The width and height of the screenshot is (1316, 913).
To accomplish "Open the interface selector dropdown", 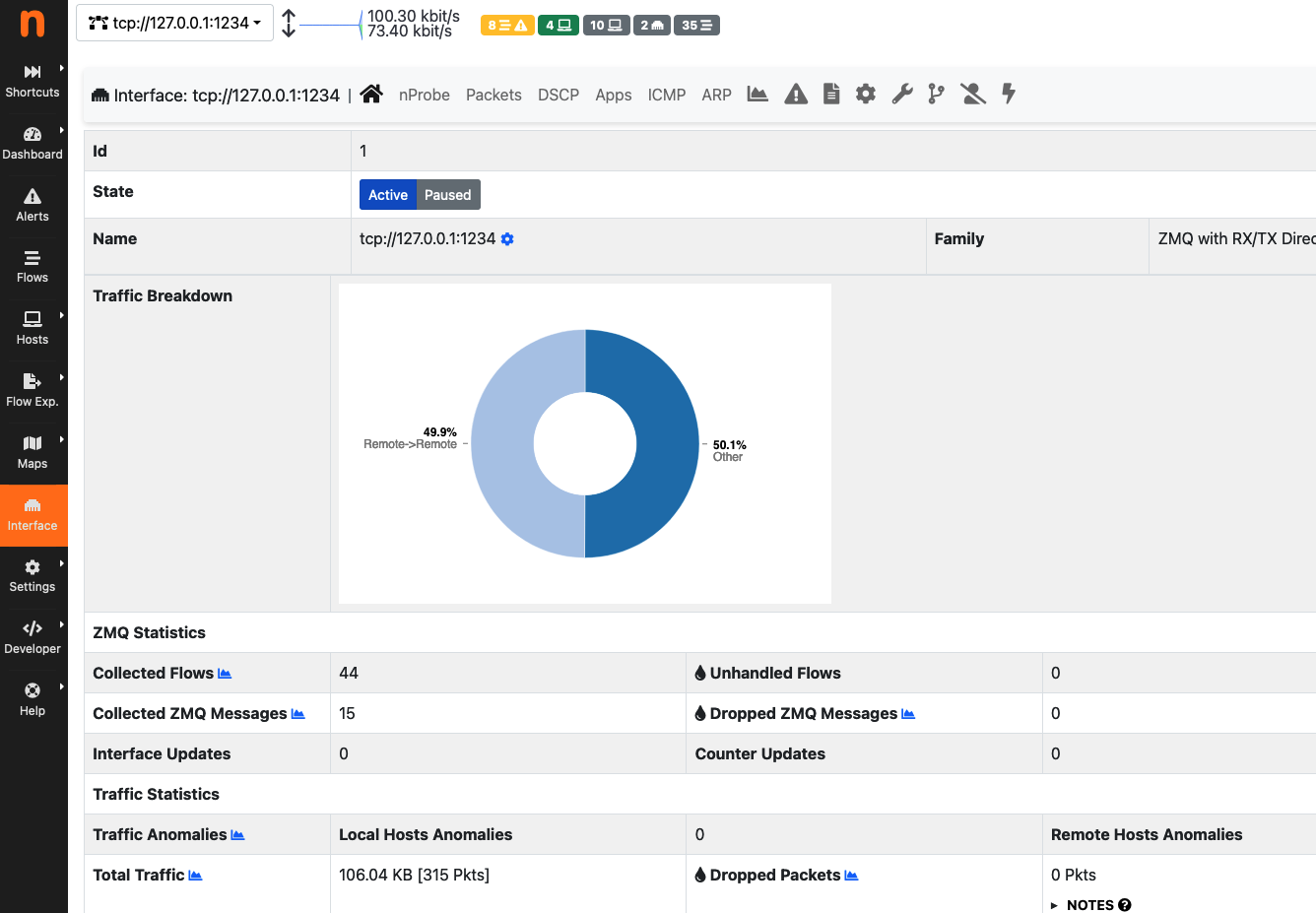I will click(174, 23).
